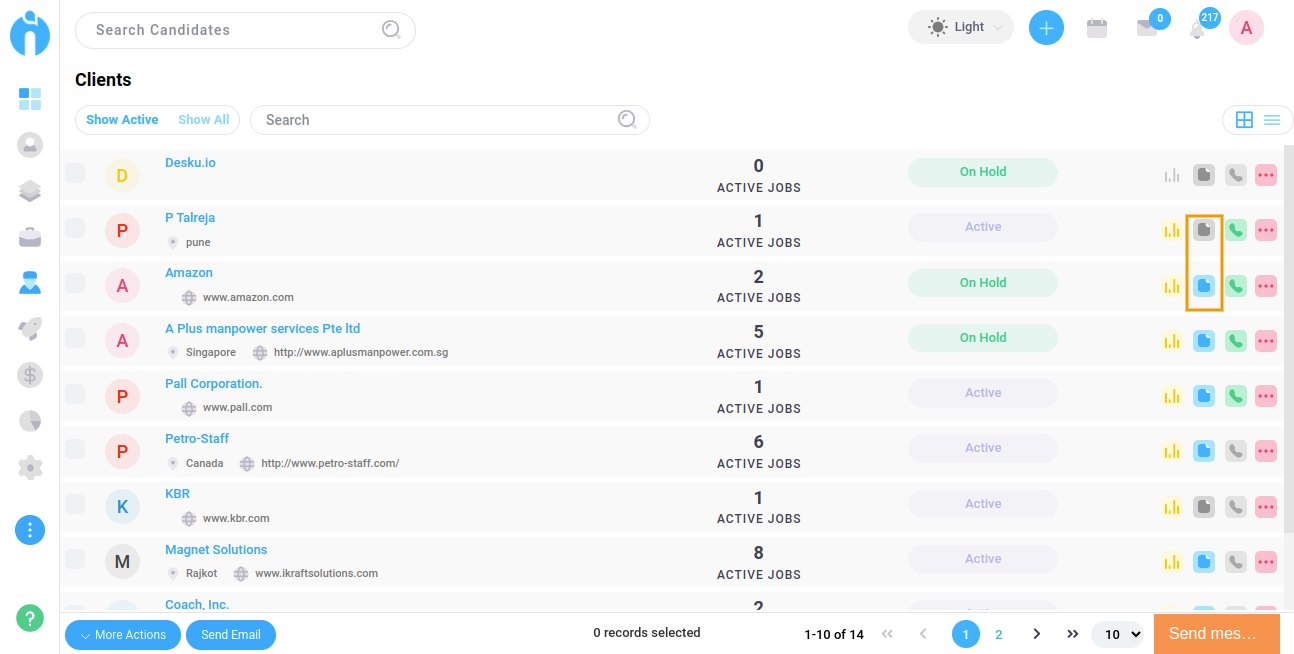Open the notes icon for A Plus manpower
Image resolution: width=1294 pixels, height=654 pixels.
1204,341
